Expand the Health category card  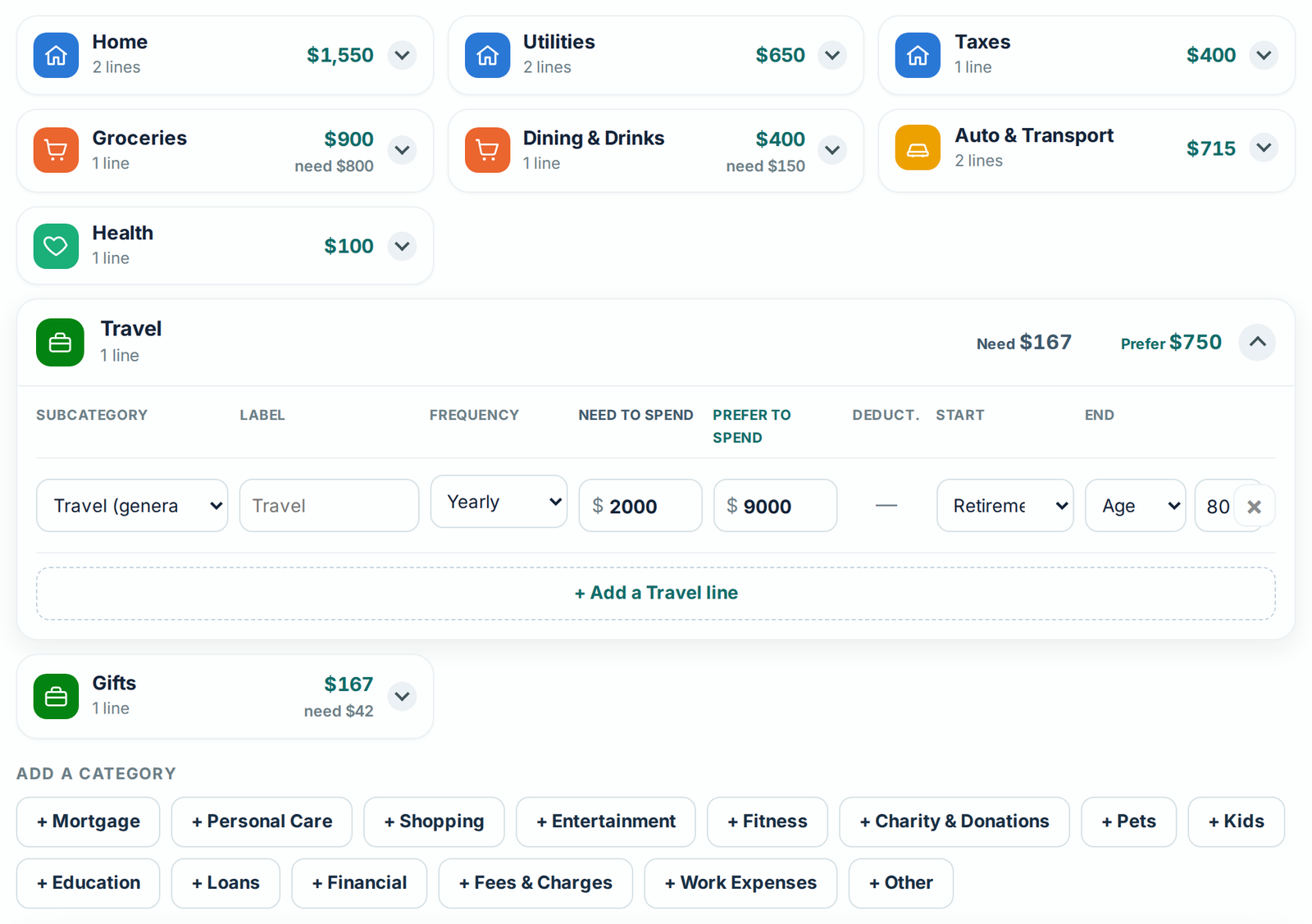pyautogui.click(x=402, y=246)
